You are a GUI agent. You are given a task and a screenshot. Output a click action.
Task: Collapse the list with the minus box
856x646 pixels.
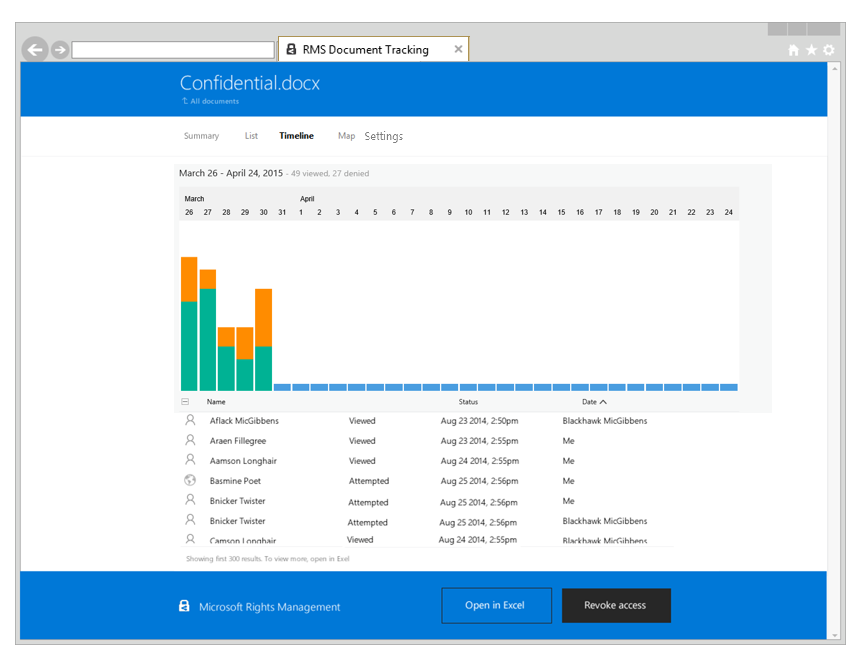(185, 401)
